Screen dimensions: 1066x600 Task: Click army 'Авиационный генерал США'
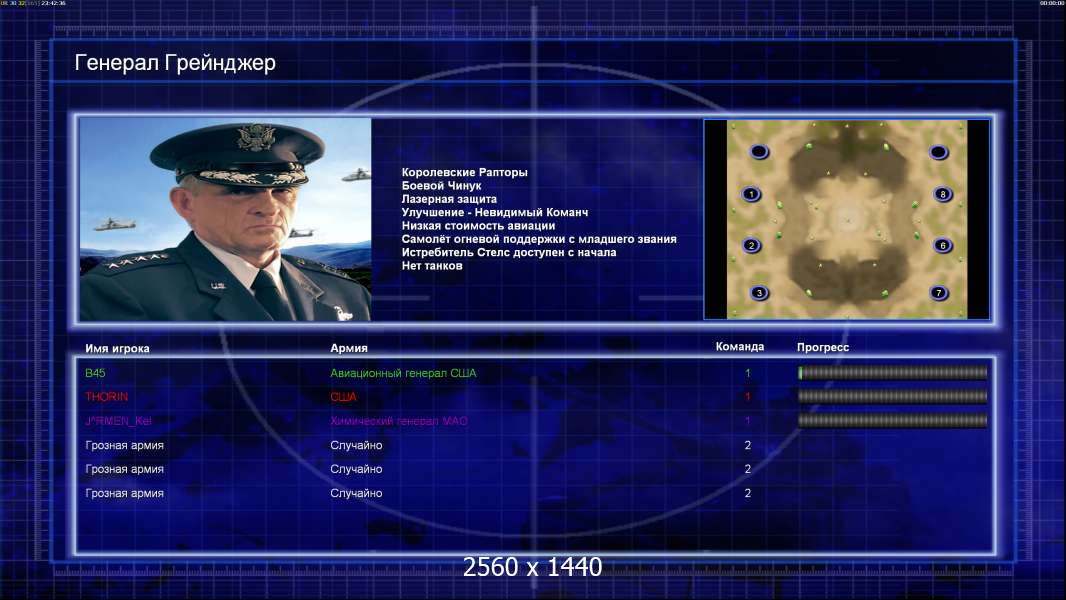click(x=403, y=373)
